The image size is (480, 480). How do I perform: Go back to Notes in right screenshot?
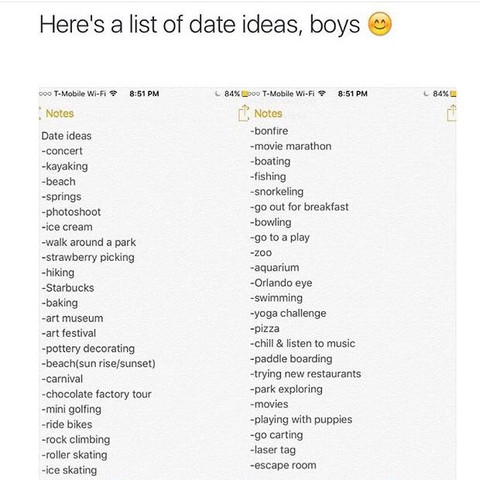point(268,113)
